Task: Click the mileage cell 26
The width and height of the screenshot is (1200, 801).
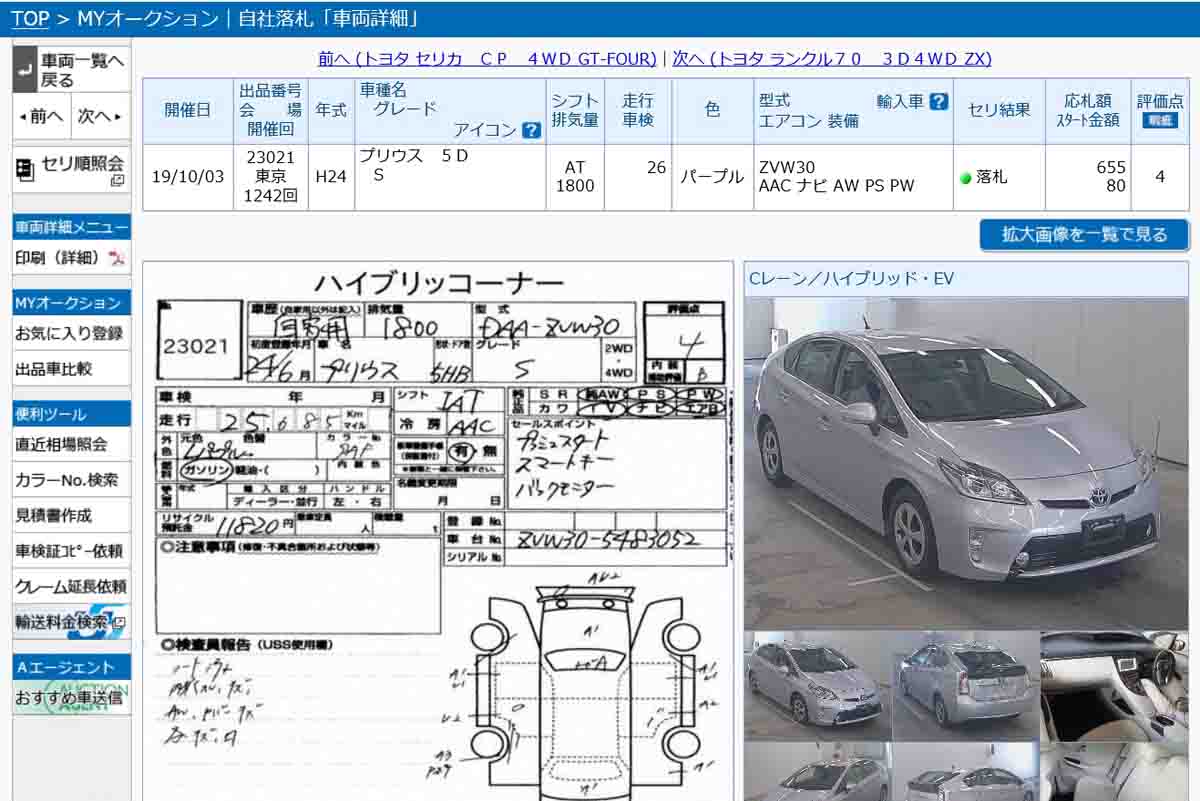Action: point(638,177)
